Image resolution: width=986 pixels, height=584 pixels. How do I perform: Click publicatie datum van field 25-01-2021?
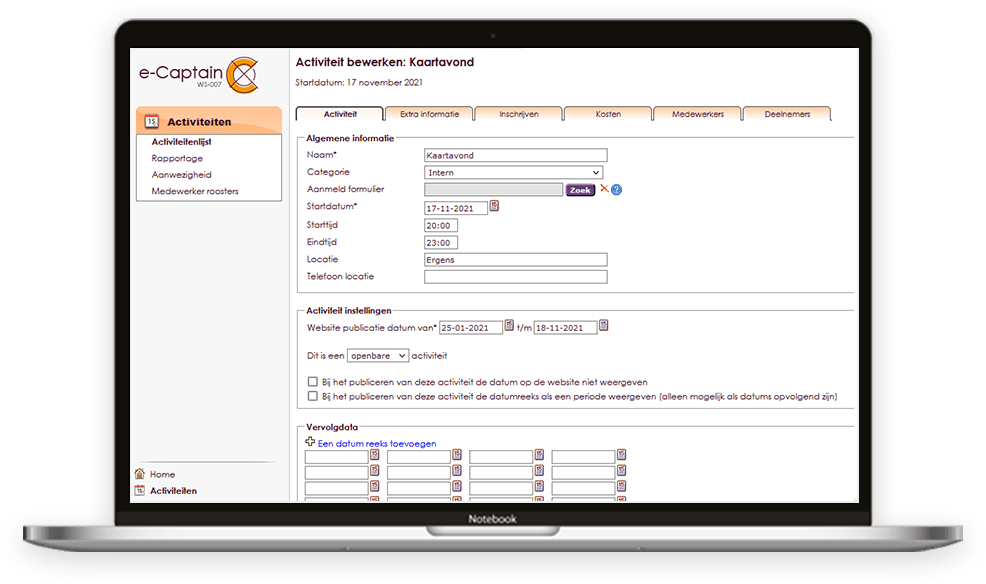471,328
